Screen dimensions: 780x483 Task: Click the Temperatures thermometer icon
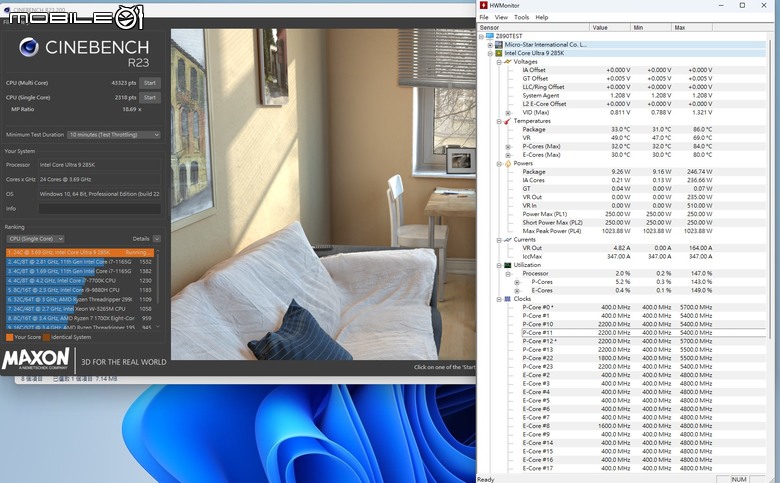(507, 121)
